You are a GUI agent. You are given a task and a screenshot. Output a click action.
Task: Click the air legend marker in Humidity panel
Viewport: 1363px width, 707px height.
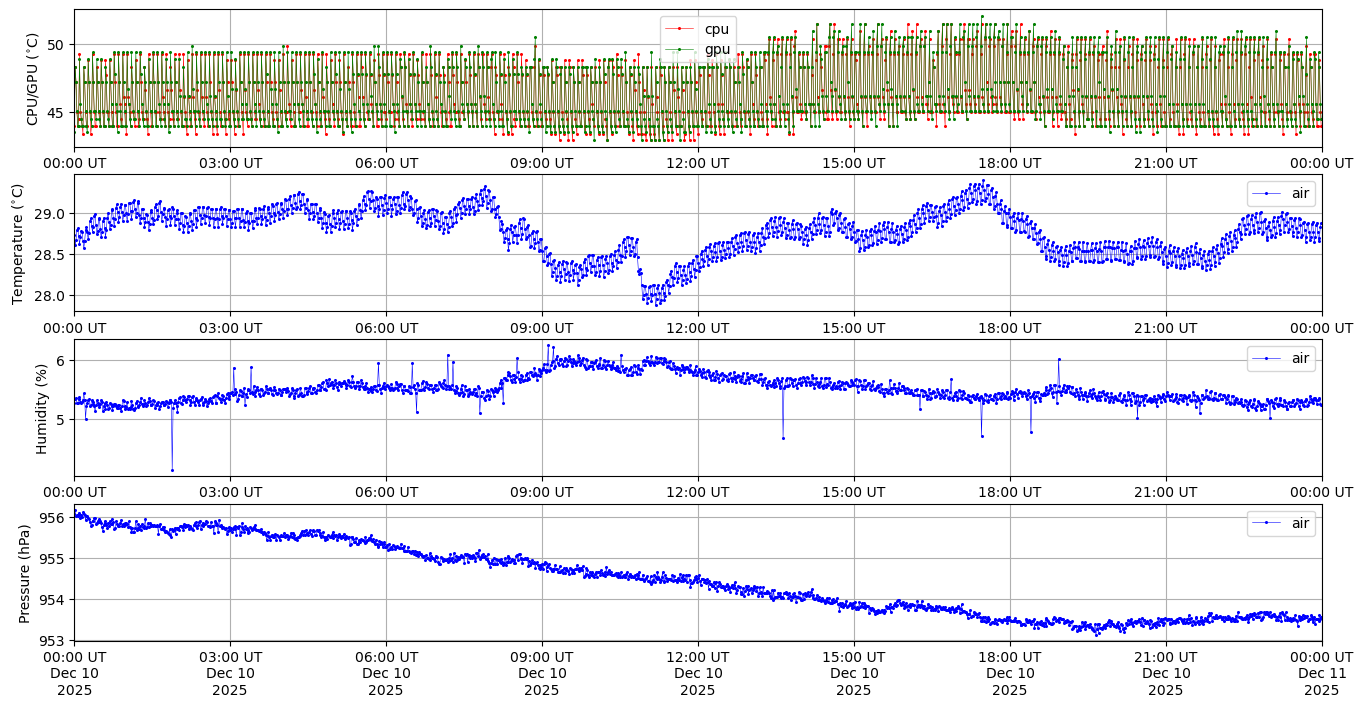click(1266, 358)
